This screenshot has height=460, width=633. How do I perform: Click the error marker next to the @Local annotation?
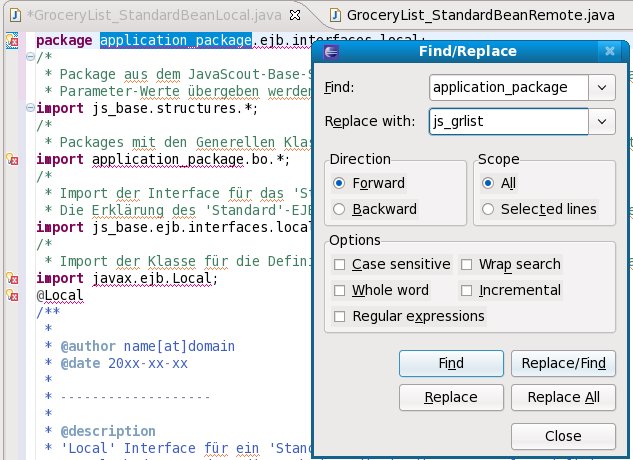[x=11, y=296]
